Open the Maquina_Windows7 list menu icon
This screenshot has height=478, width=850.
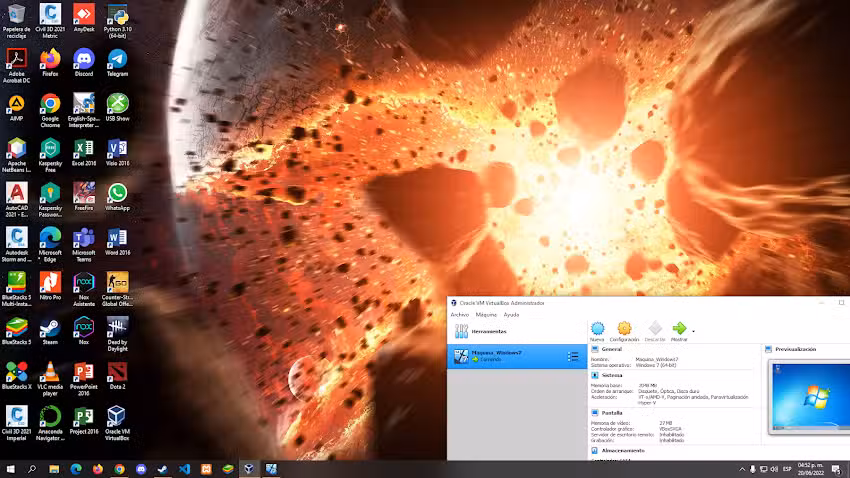(573, 356)
